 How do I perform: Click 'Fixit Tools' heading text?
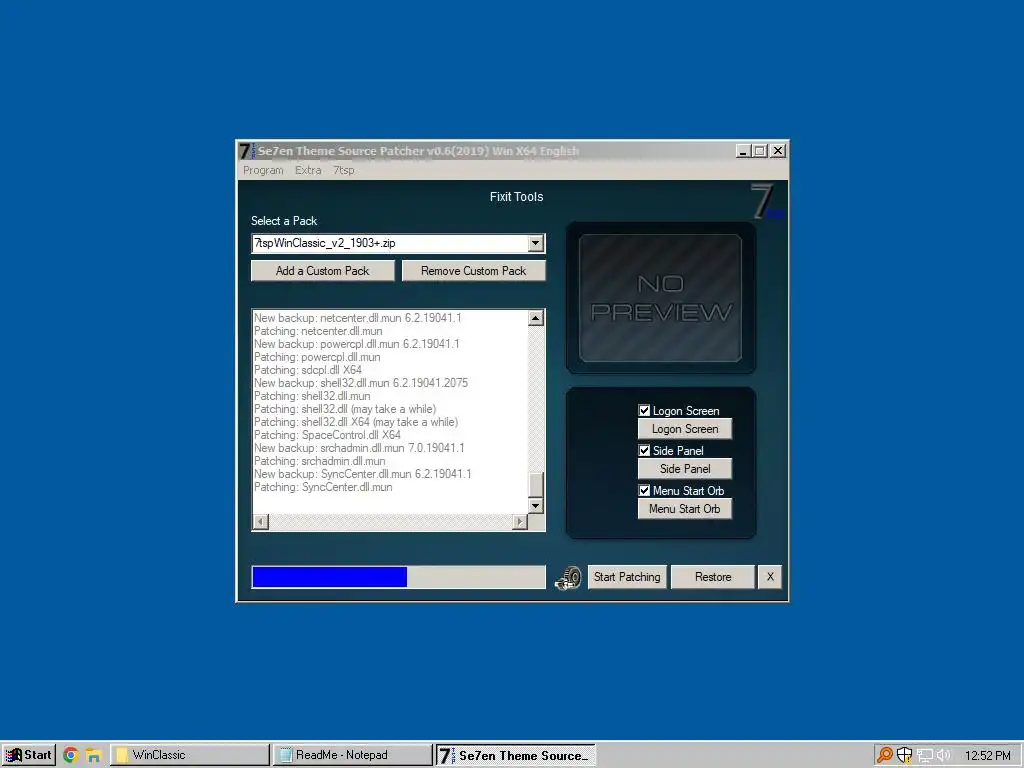517,197
